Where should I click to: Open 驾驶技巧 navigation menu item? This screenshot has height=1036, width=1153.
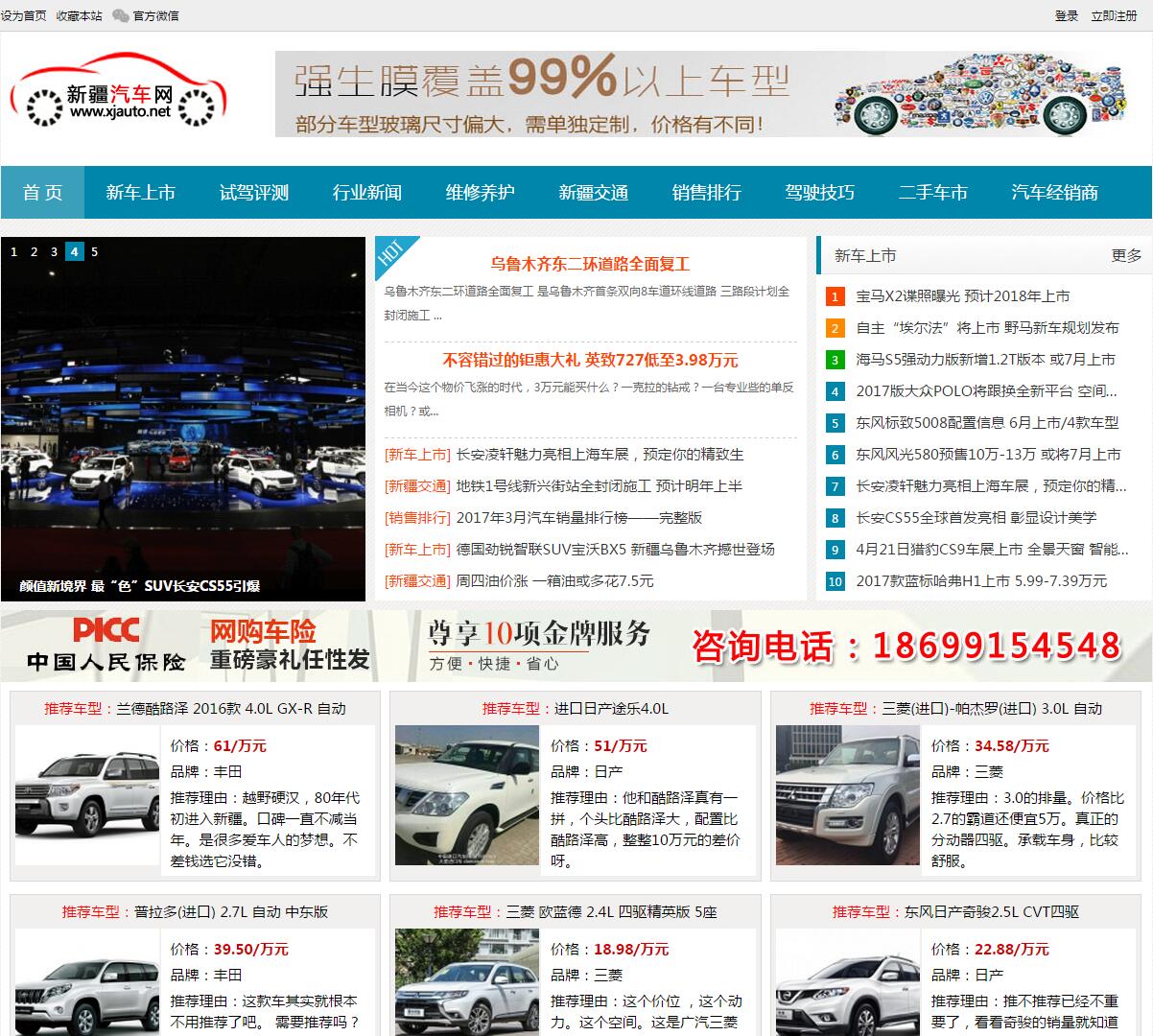click(x=819, y=192)
